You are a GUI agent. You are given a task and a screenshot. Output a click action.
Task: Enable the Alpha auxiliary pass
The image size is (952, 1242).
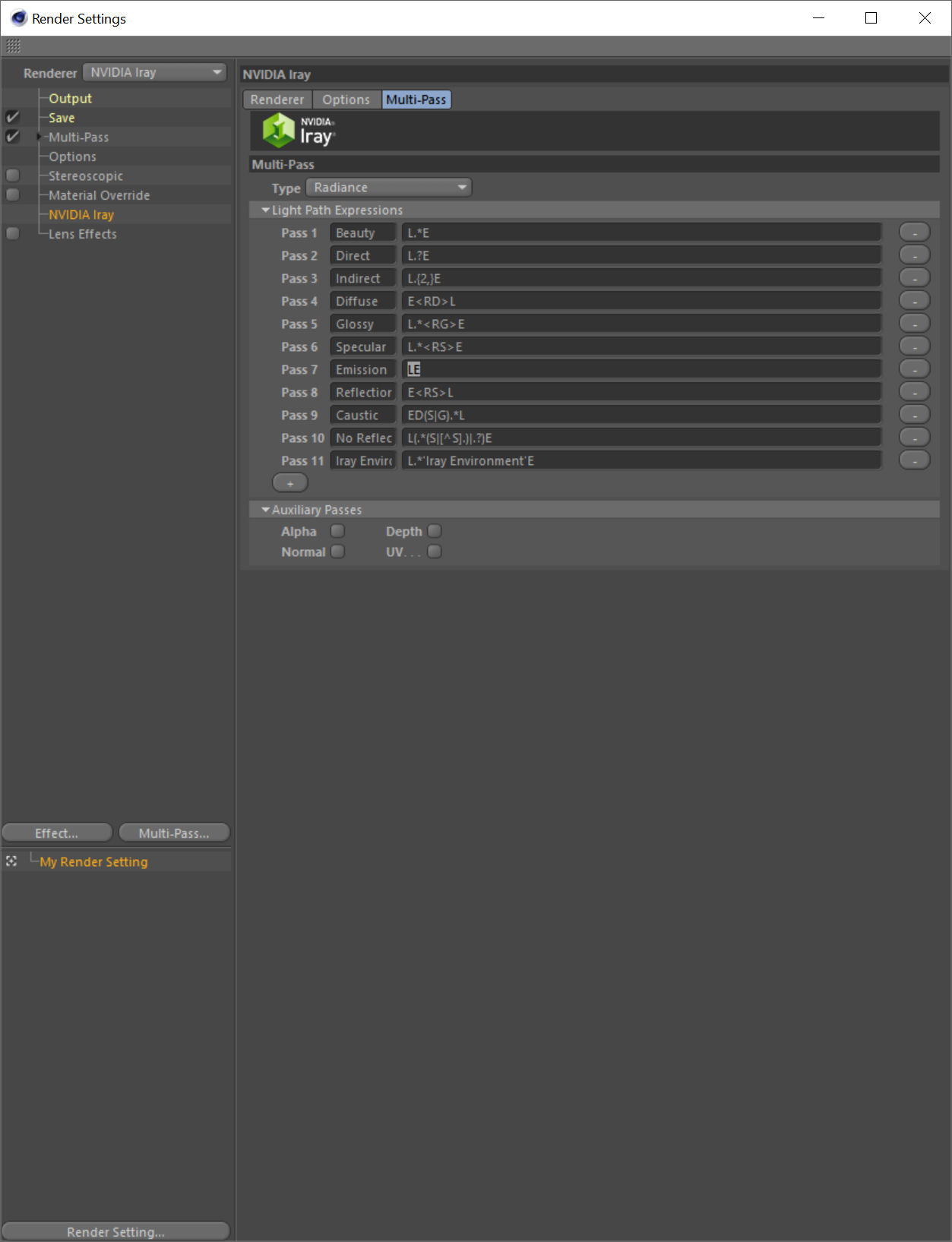click(x=338, y=531)
